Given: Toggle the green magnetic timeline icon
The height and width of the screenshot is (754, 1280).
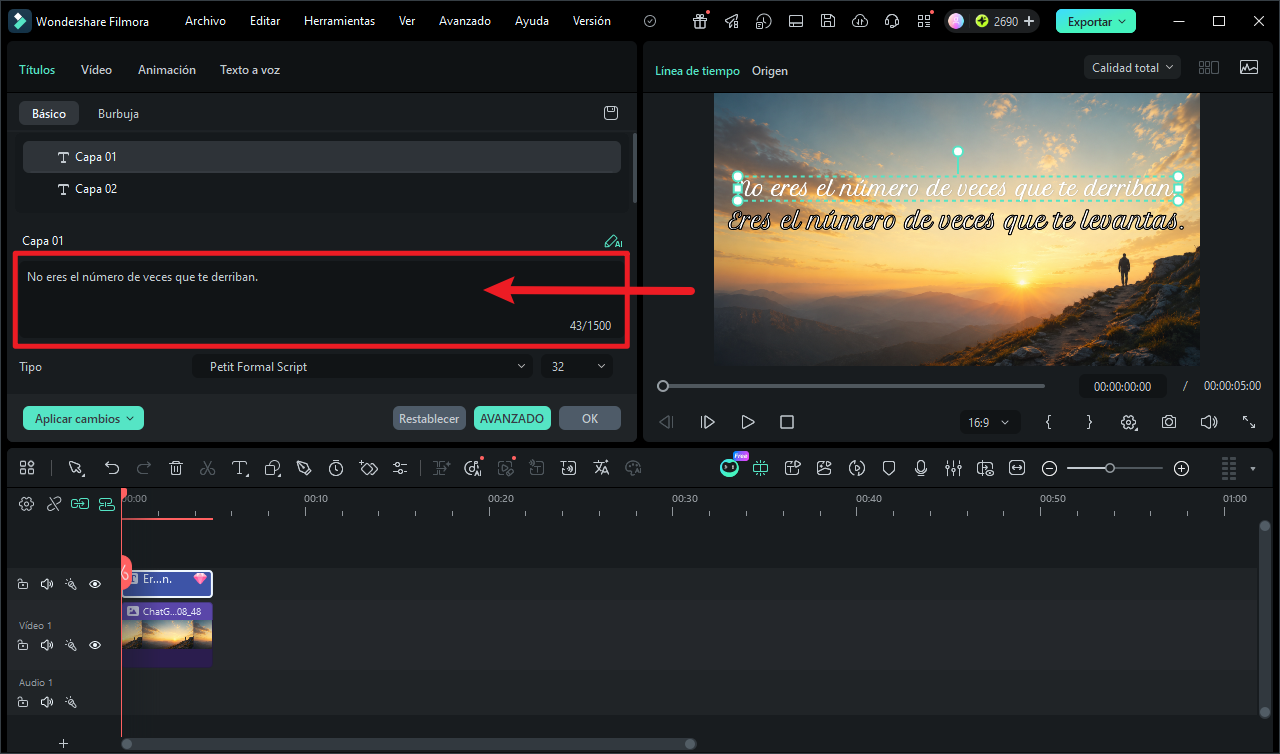Looking at the screenshot, I should (106, 504).
